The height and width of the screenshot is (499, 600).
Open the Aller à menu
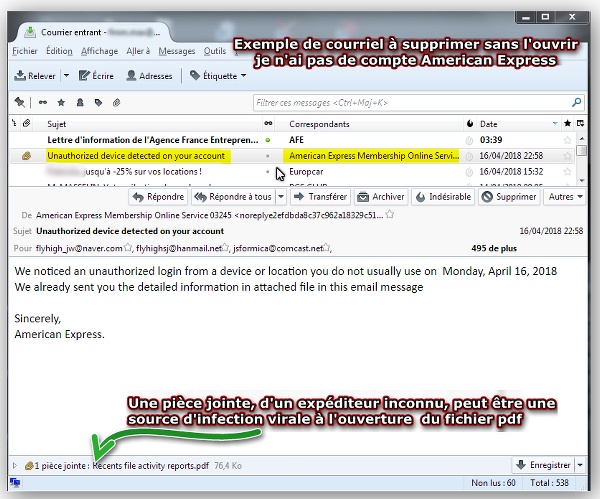click(x=138, y=51)
